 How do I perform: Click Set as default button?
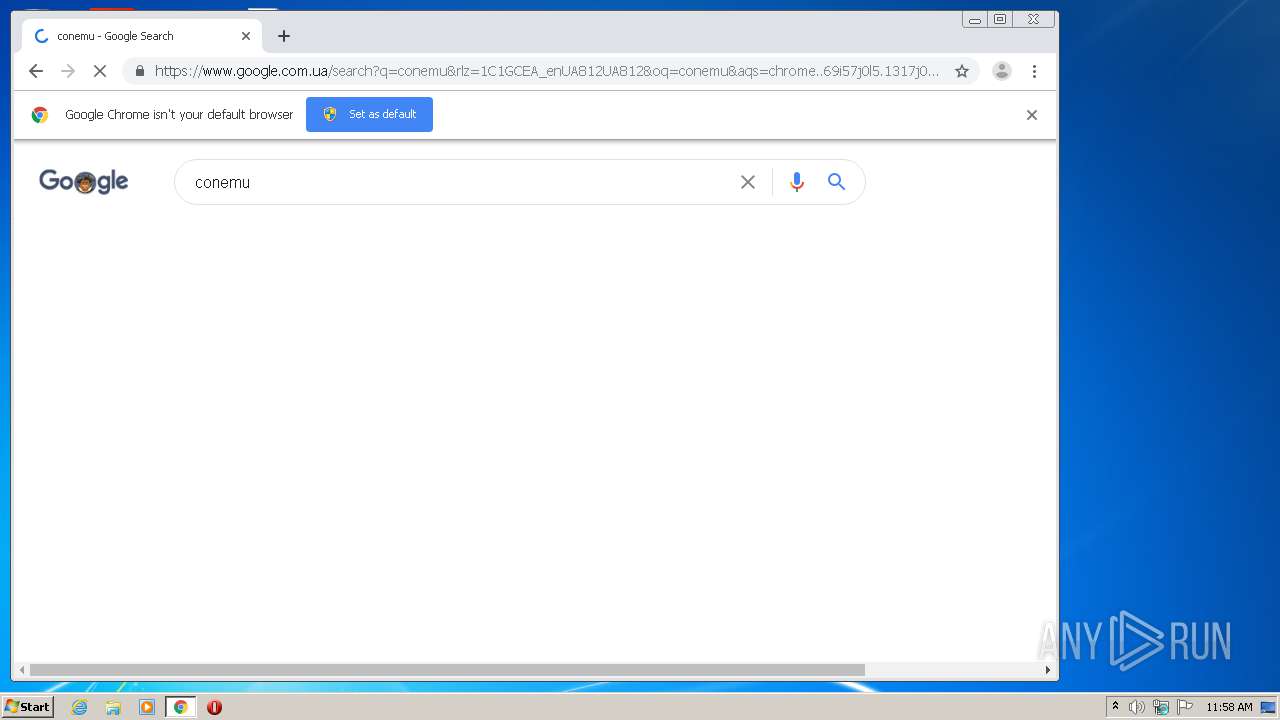coord(369,114)
